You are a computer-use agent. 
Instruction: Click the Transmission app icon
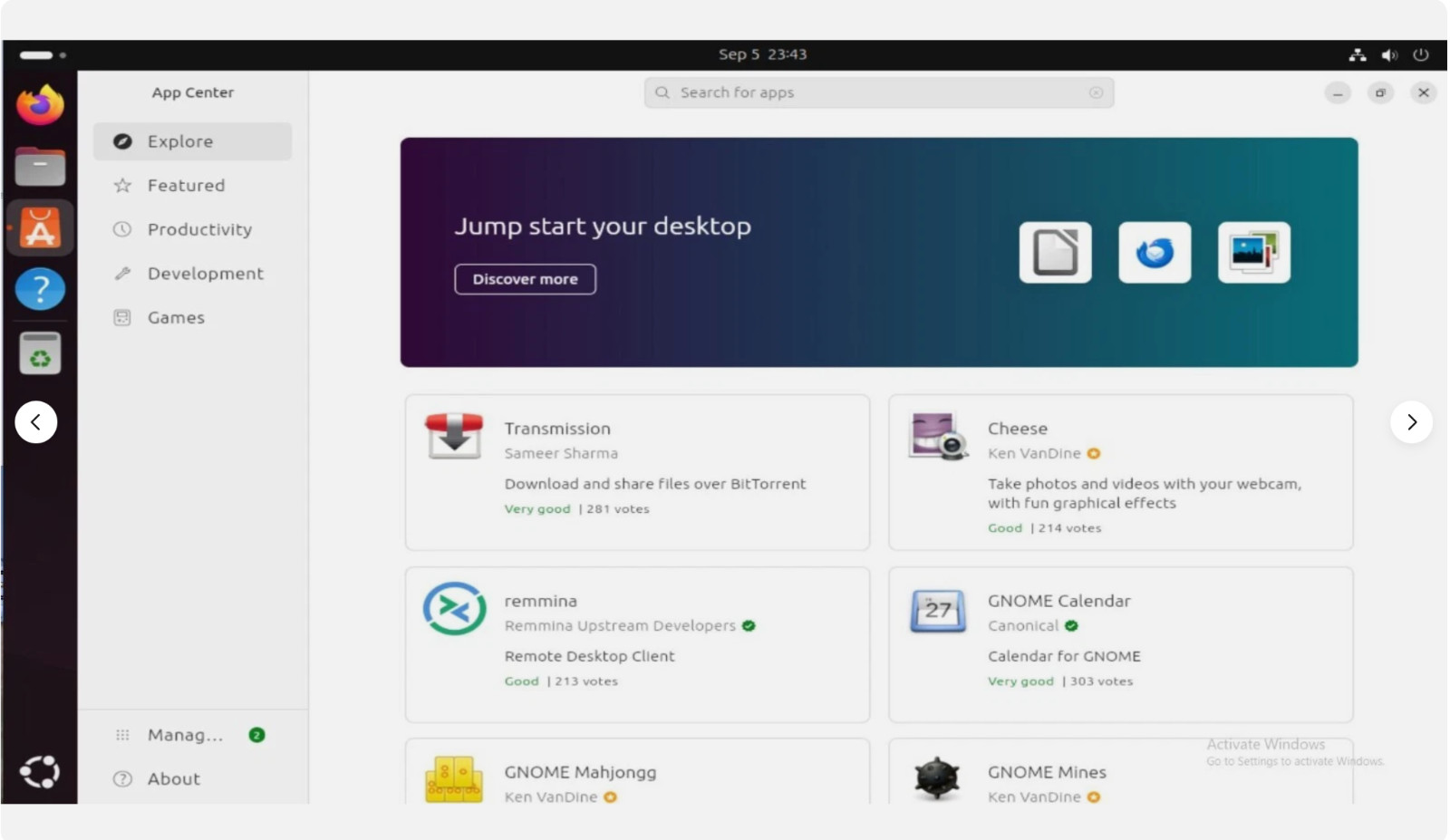(x=454, y=436)
